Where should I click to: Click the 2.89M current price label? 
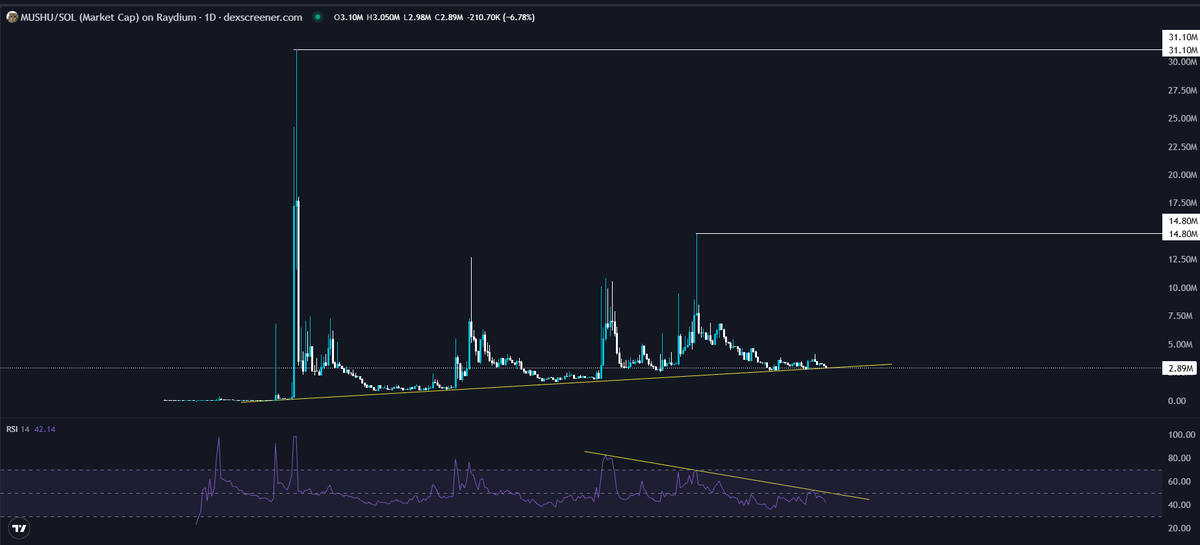click(x=1179, y=368)
